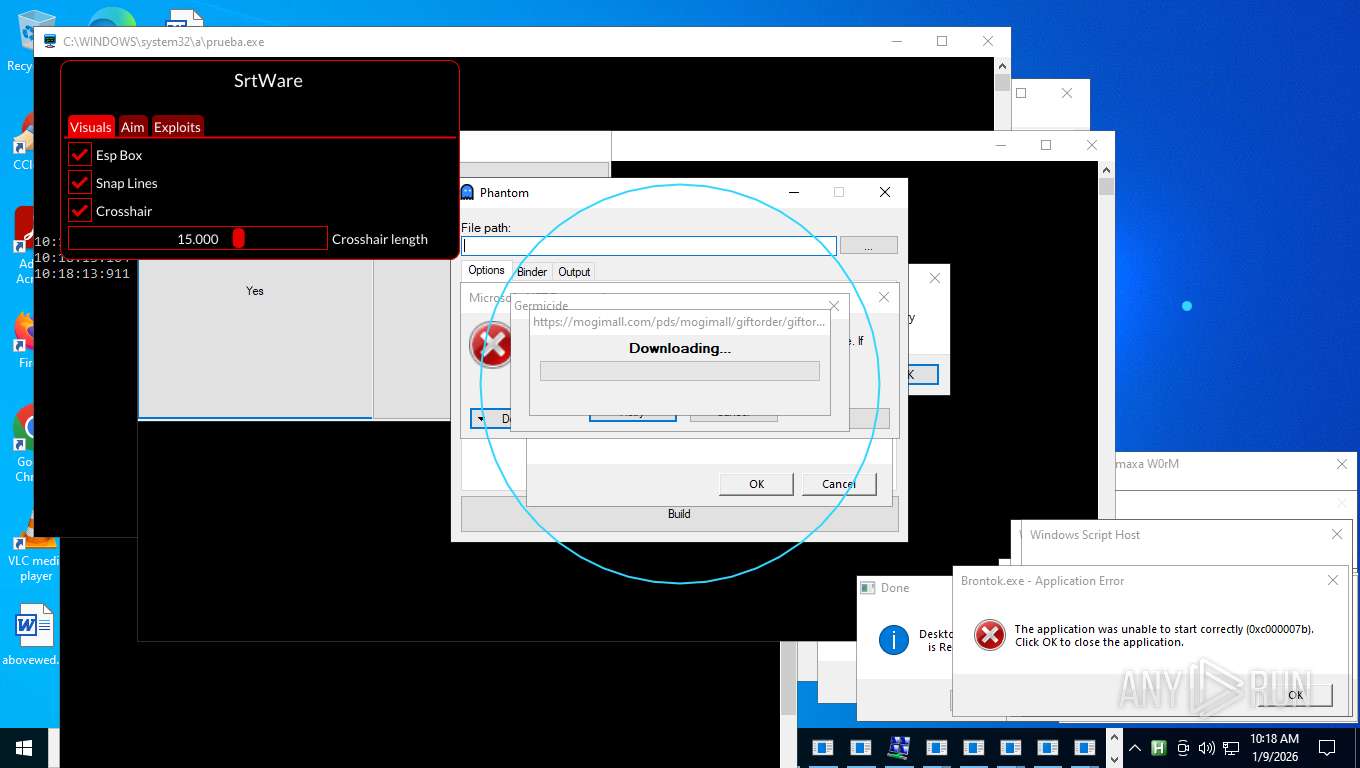
Task: Select the Options tab in Phantom
Action: point(486,270)
